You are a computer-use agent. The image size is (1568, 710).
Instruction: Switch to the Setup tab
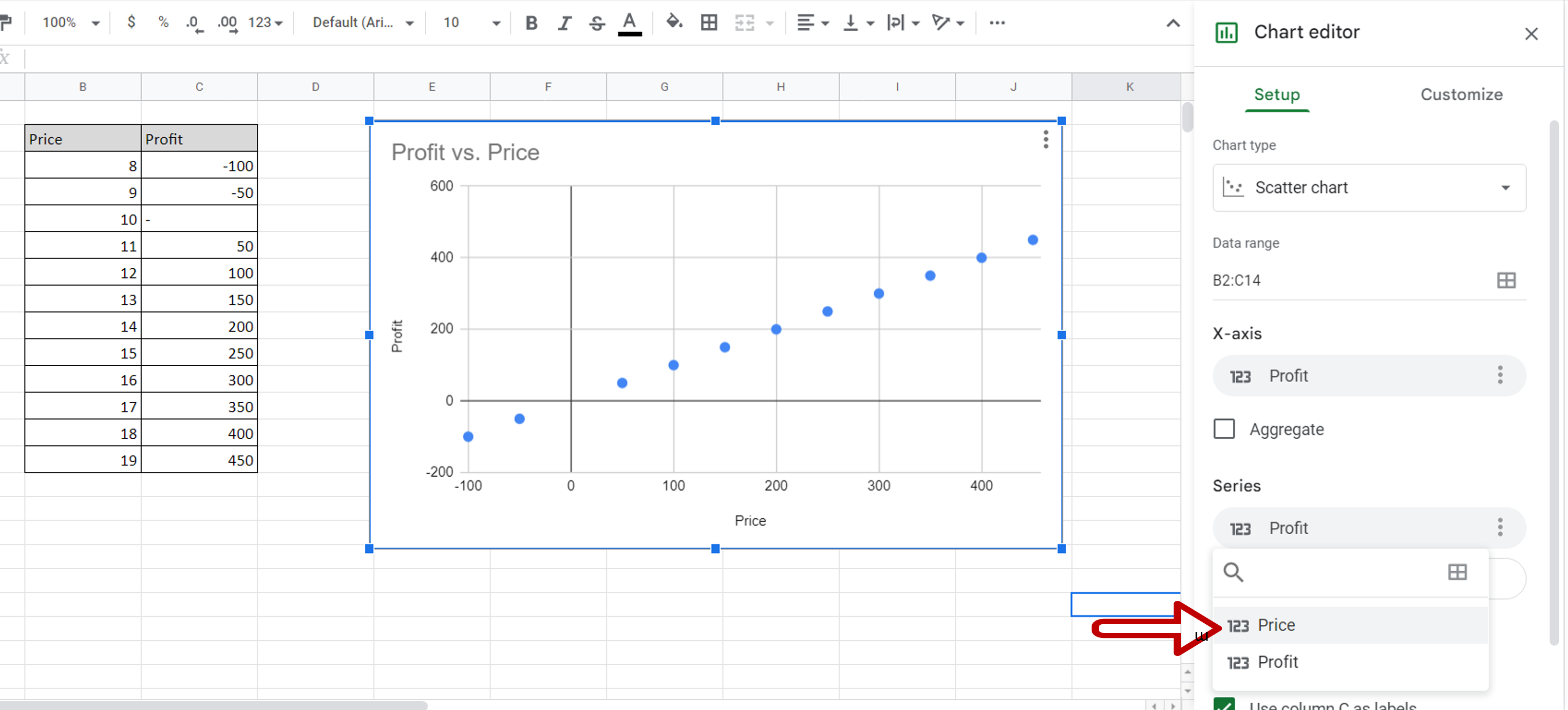(1276, 94)
